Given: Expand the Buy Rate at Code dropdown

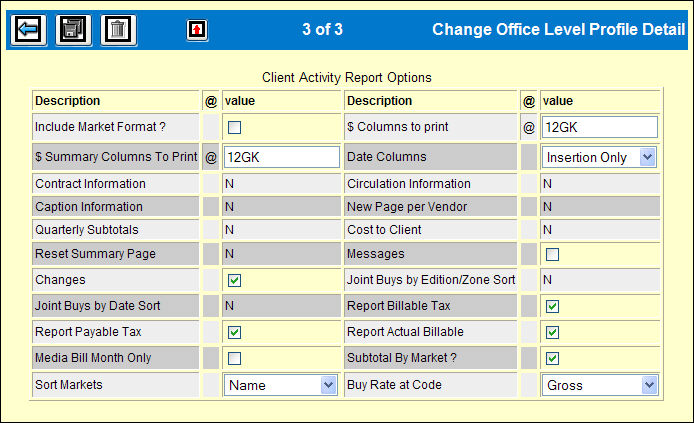Looking at the screenshot, I should click(600, 385).
